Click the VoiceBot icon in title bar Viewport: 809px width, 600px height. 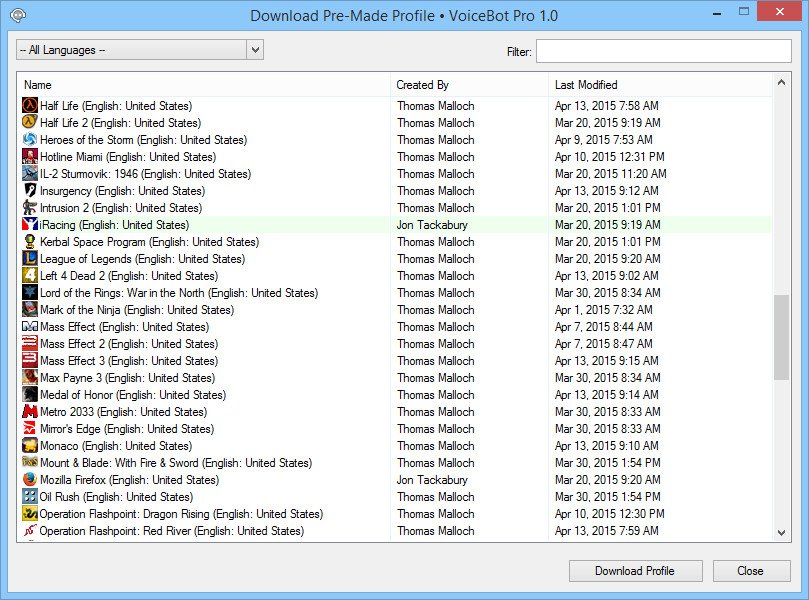coord(17,15)
